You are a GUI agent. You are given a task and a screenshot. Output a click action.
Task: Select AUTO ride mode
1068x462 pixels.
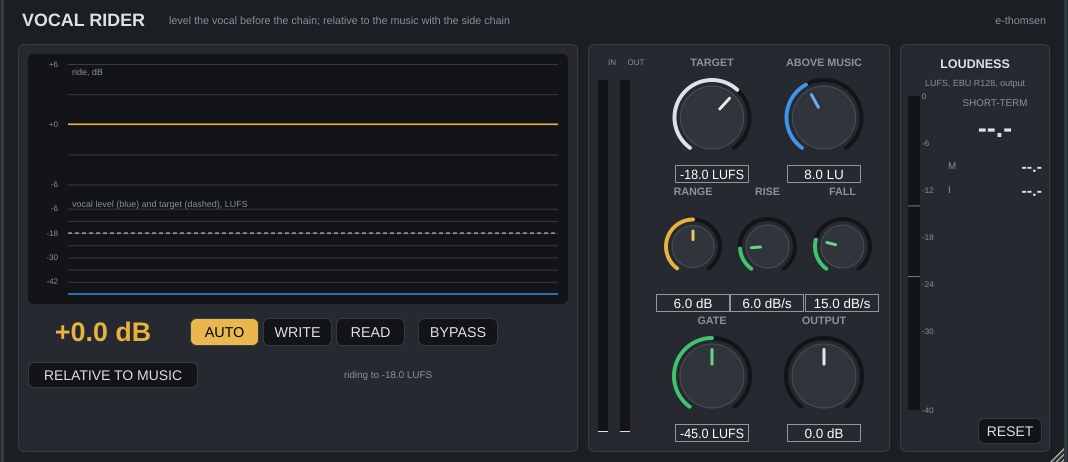tap(224, 332)
